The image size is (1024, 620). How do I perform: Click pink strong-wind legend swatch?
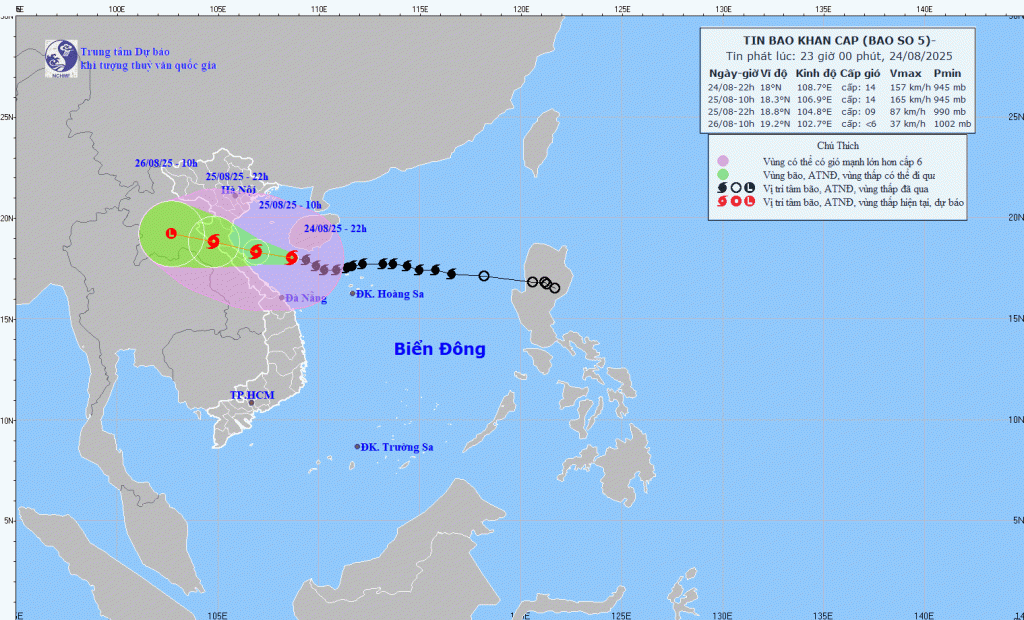pyautogui.click(x=722, y=161)
